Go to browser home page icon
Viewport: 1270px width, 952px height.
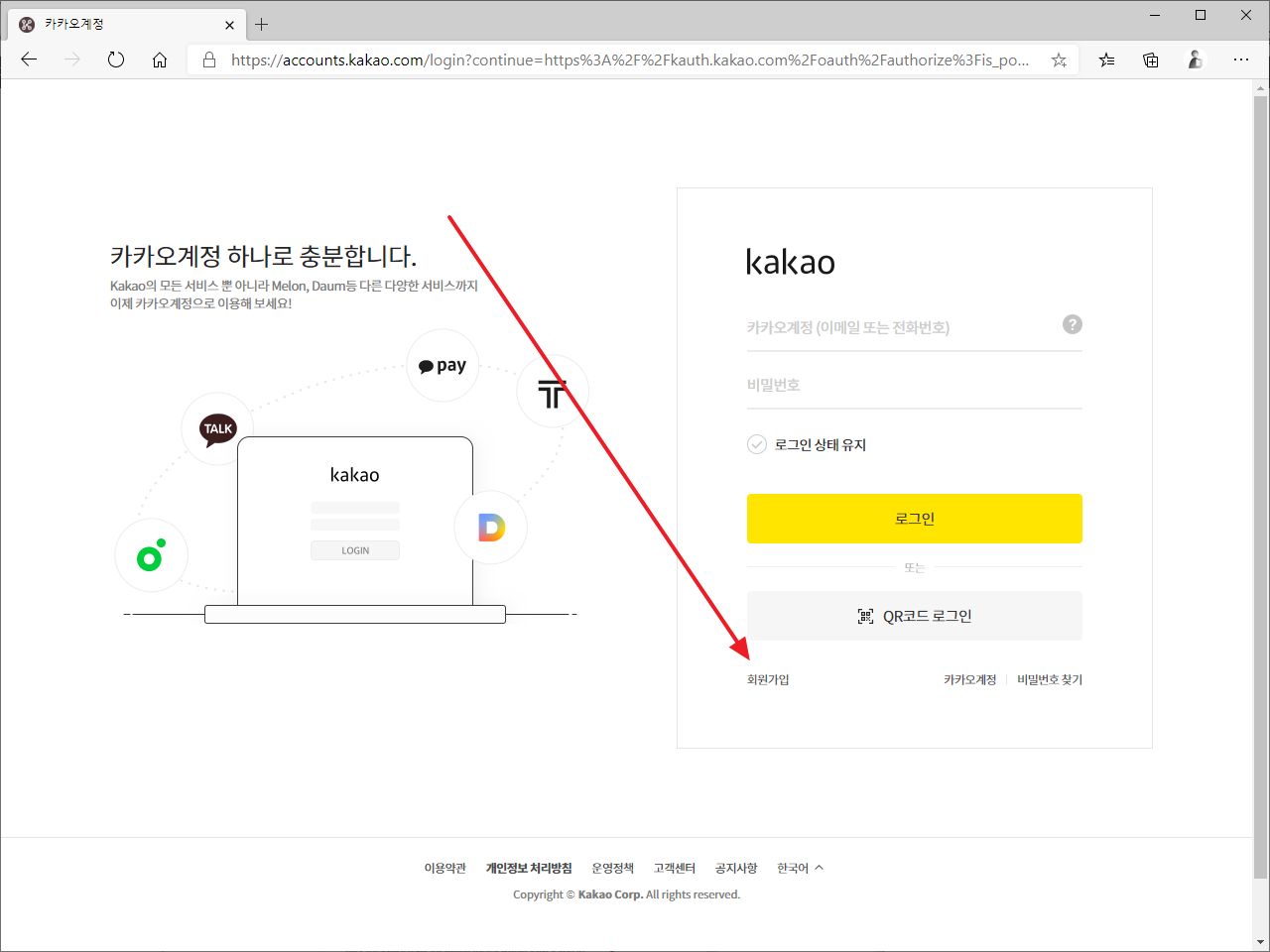point(160,59)
